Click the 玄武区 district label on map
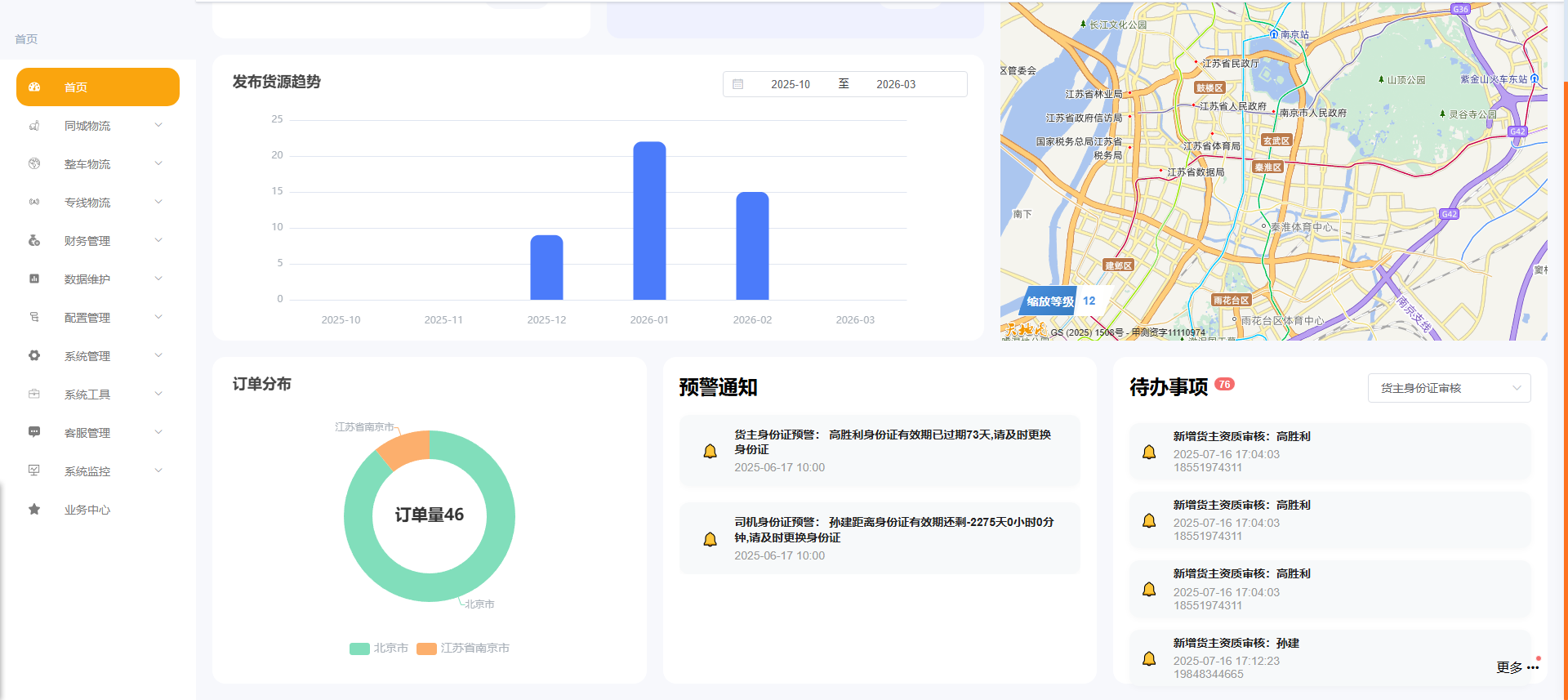This screenshot has height=700, width=1568. [1276, 140]
